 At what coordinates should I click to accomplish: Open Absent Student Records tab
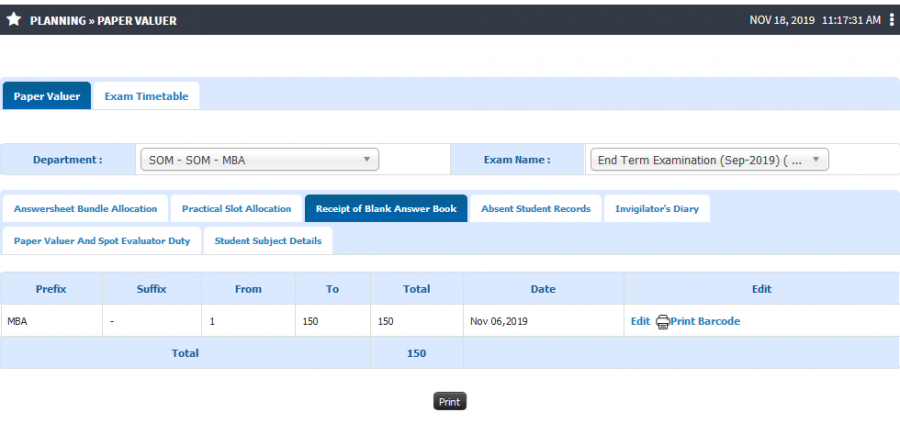tap(536, 208)
